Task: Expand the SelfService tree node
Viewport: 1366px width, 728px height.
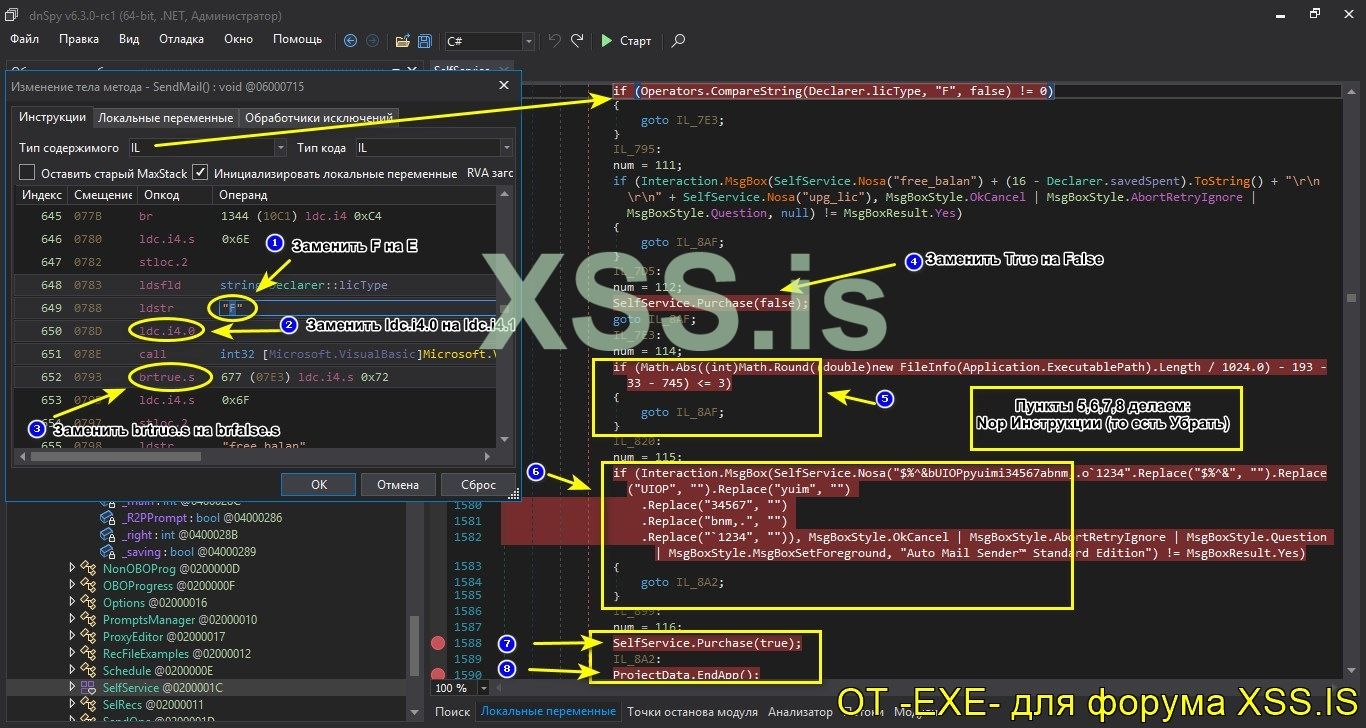Action: click(72, 688)
